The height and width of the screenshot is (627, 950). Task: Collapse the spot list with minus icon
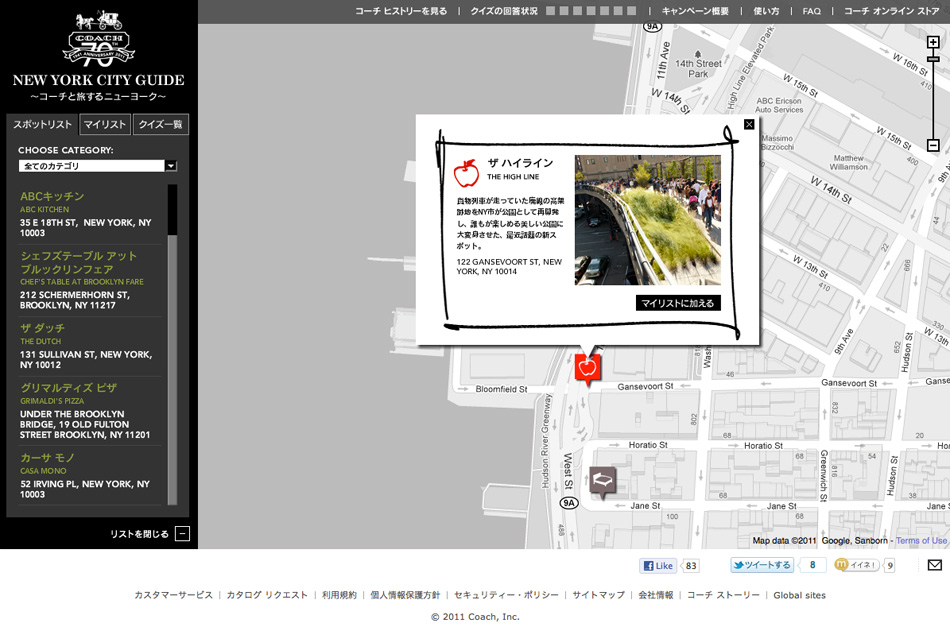tap(182, 534)
